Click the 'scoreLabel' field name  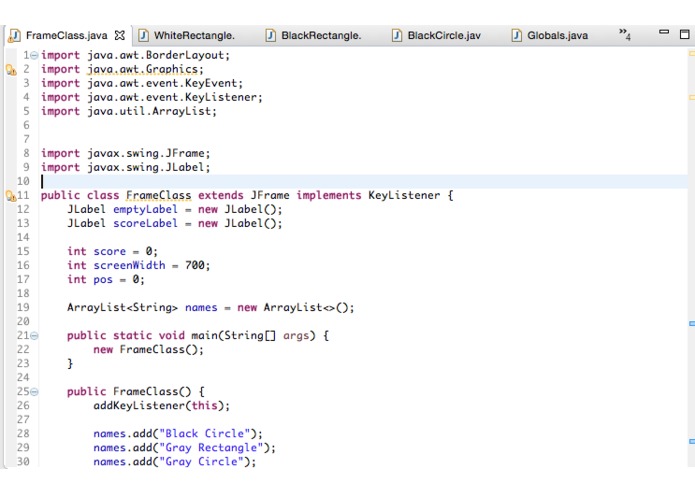click(145, 223)
